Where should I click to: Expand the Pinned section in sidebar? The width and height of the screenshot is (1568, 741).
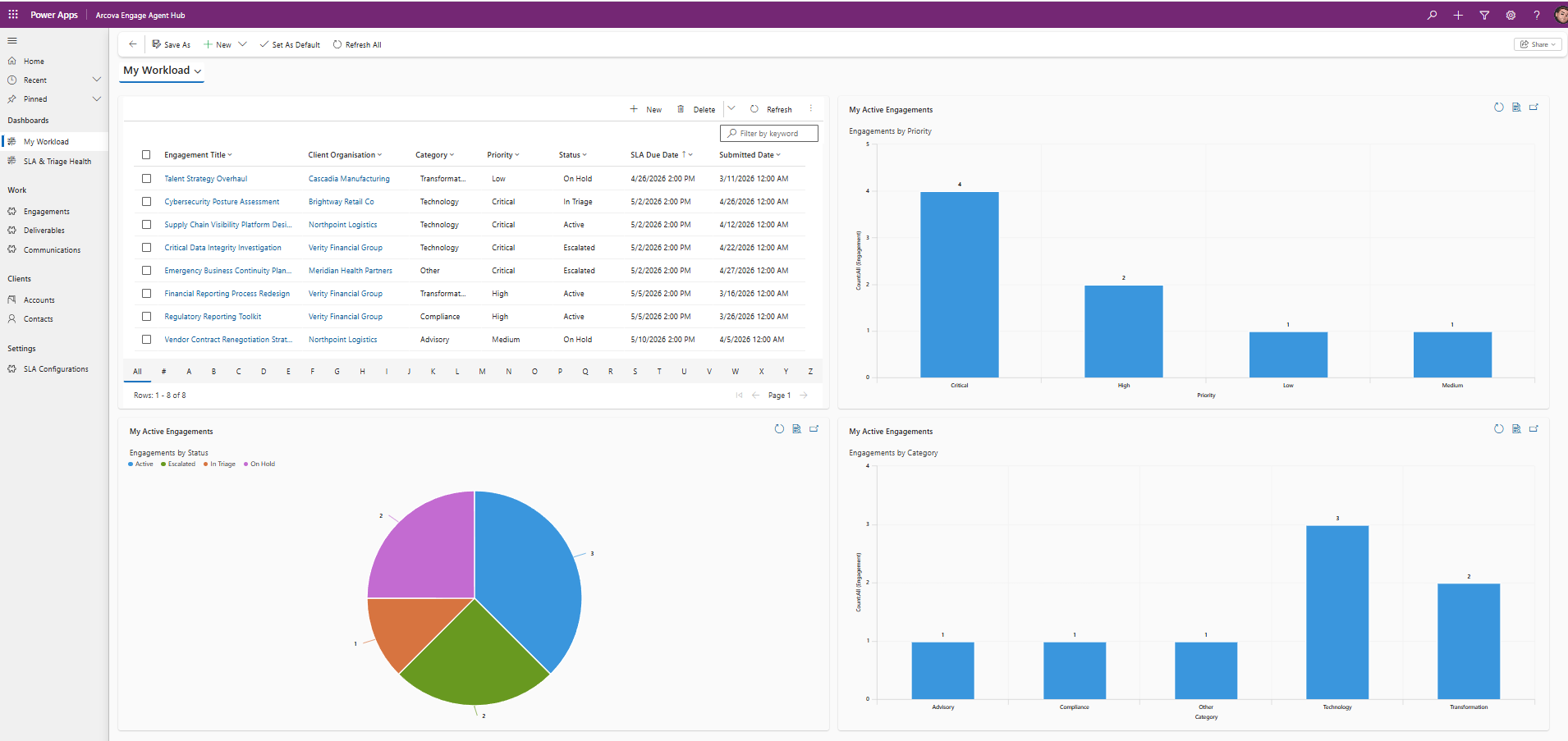[x=97, y=98]
